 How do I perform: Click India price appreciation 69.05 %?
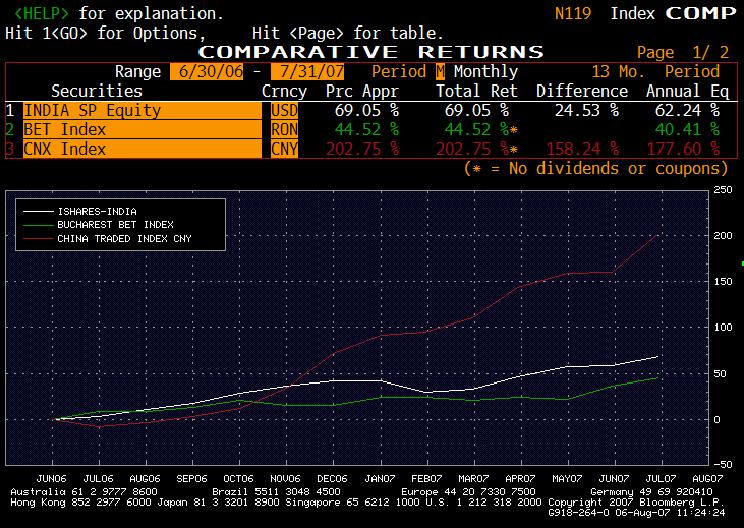[x=367, y=111]
